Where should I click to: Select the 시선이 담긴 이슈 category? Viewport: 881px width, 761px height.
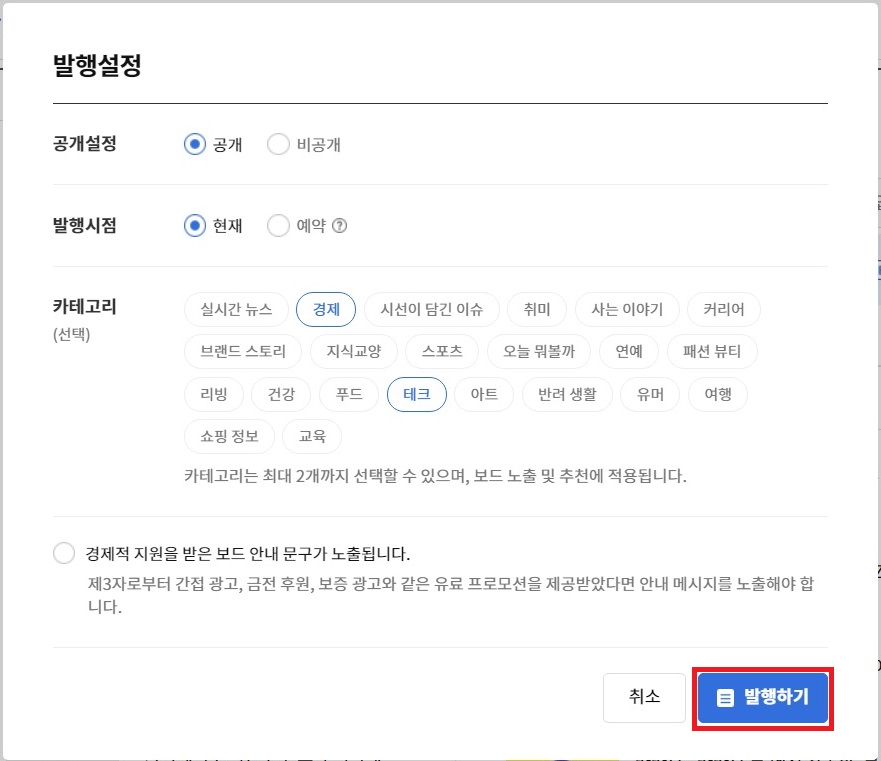point(432,309)
